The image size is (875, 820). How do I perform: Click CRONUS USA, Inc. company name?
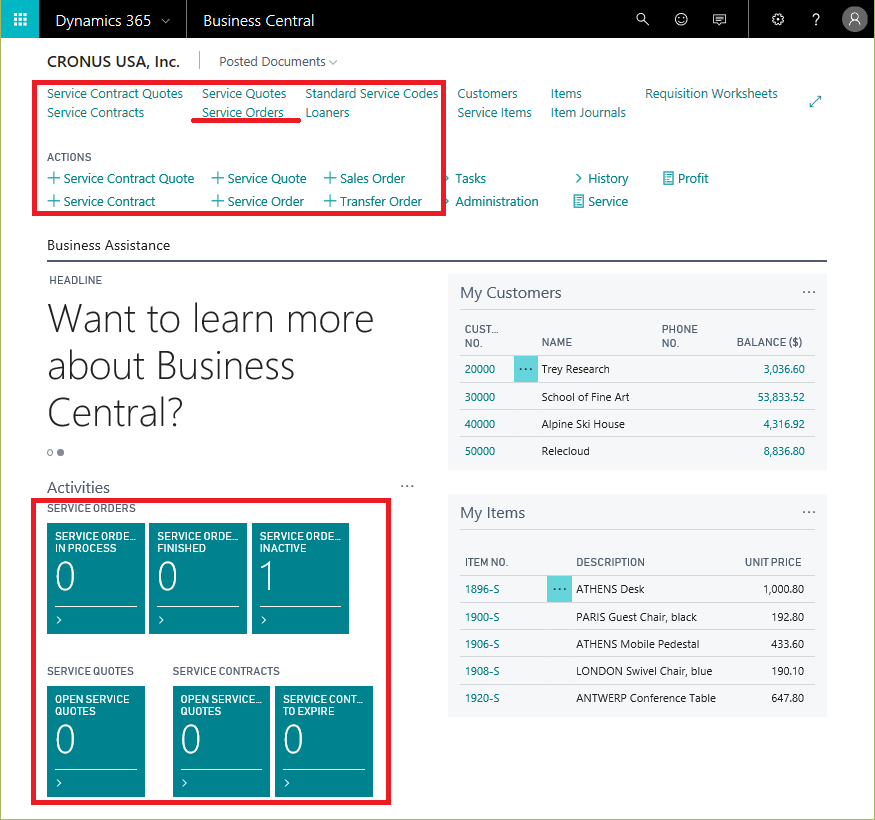(x=113, y=61)
